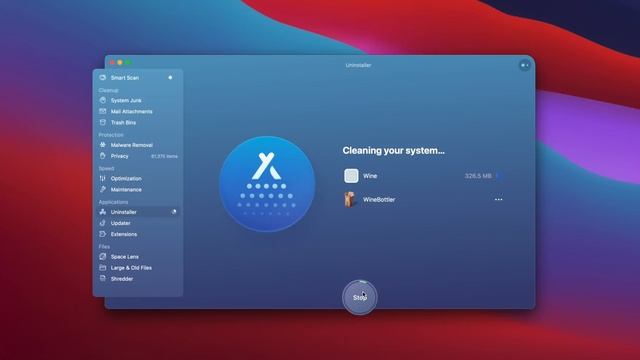Click the WineBottler app name
Viewport: 640px width, 360px height.
point(379,200)
